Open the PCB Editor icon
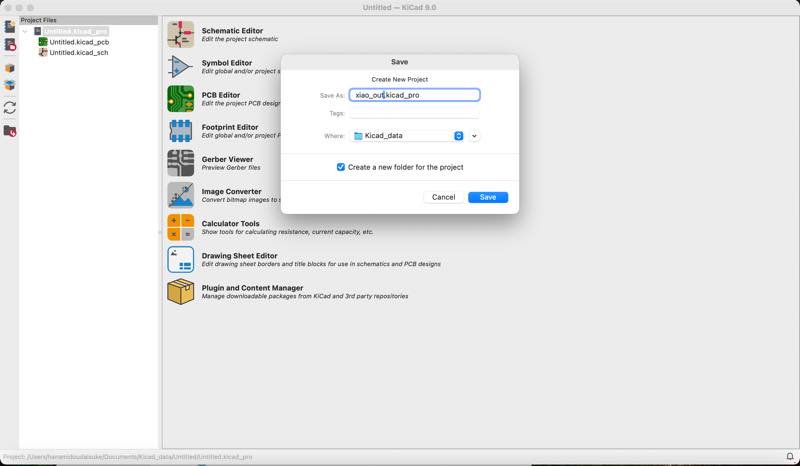800x466 pixels. [181, 99]
